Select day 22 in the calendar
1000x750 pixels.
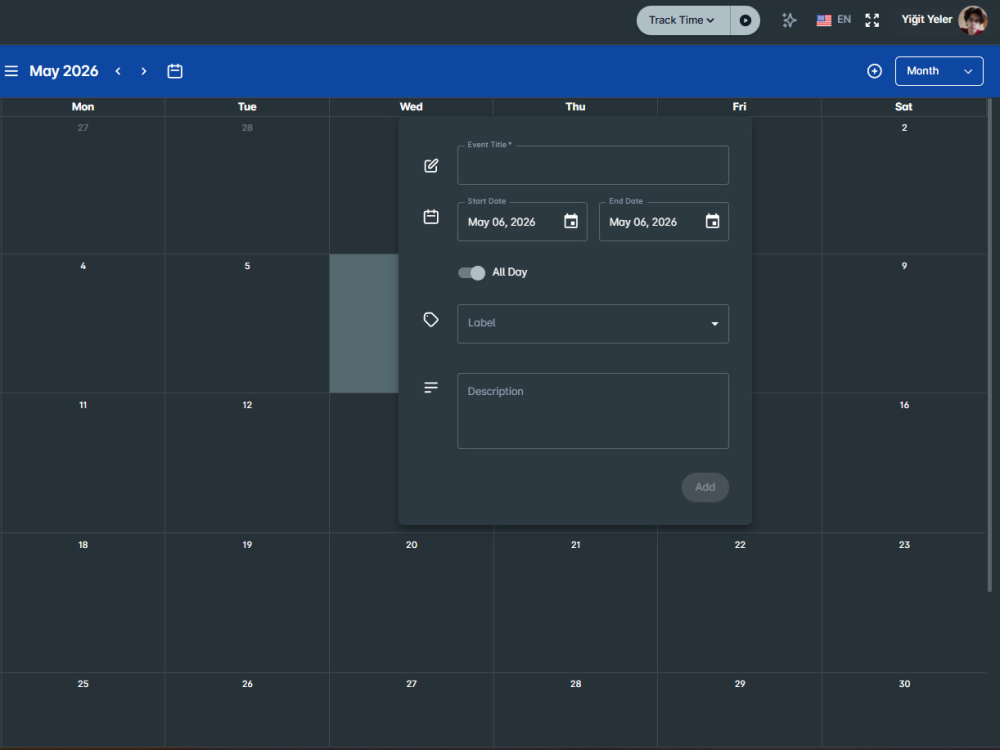(740, 545)
